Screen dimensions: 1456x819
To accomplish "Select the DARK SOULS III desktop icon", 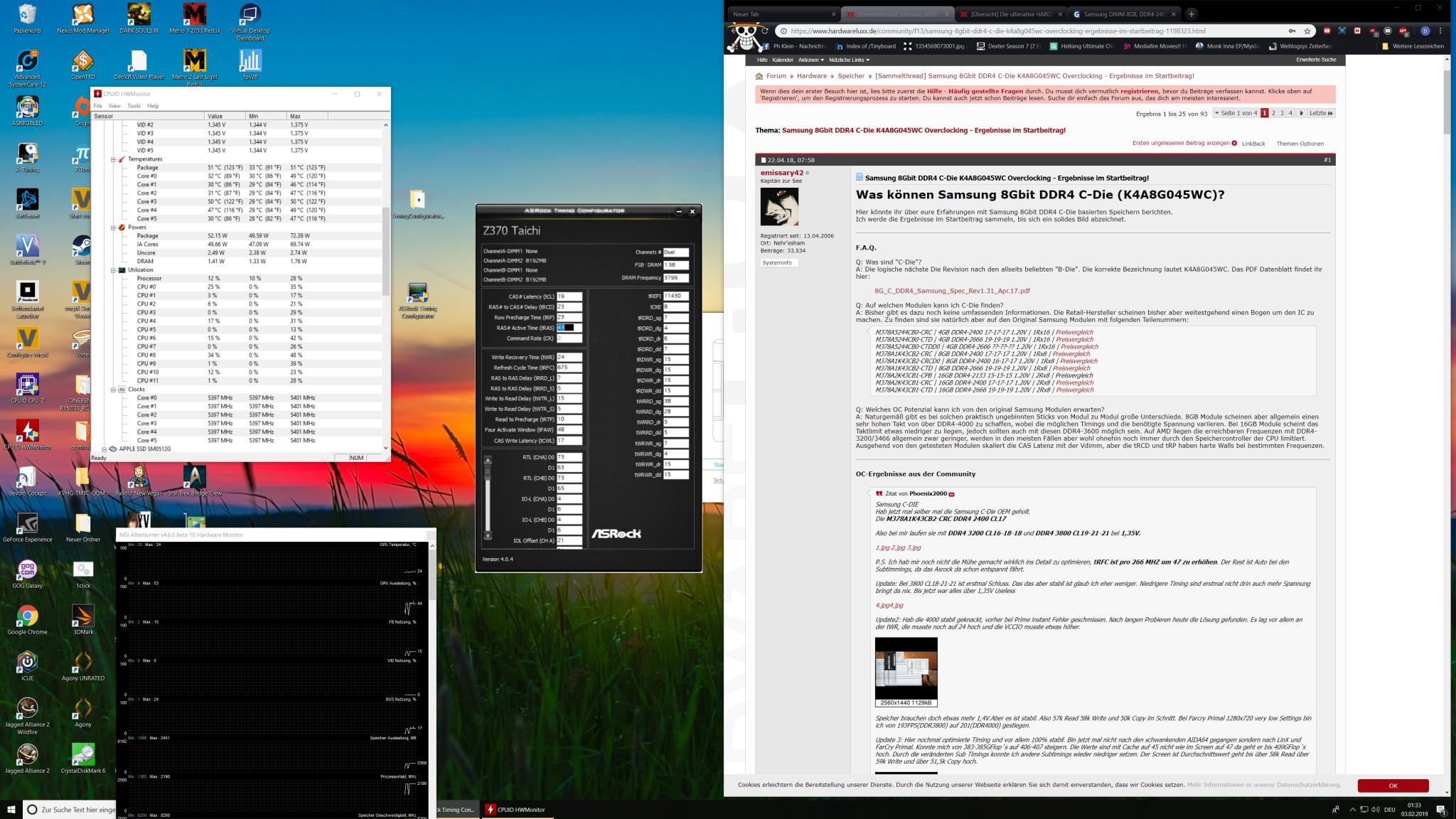I will [x=139, y=19].
